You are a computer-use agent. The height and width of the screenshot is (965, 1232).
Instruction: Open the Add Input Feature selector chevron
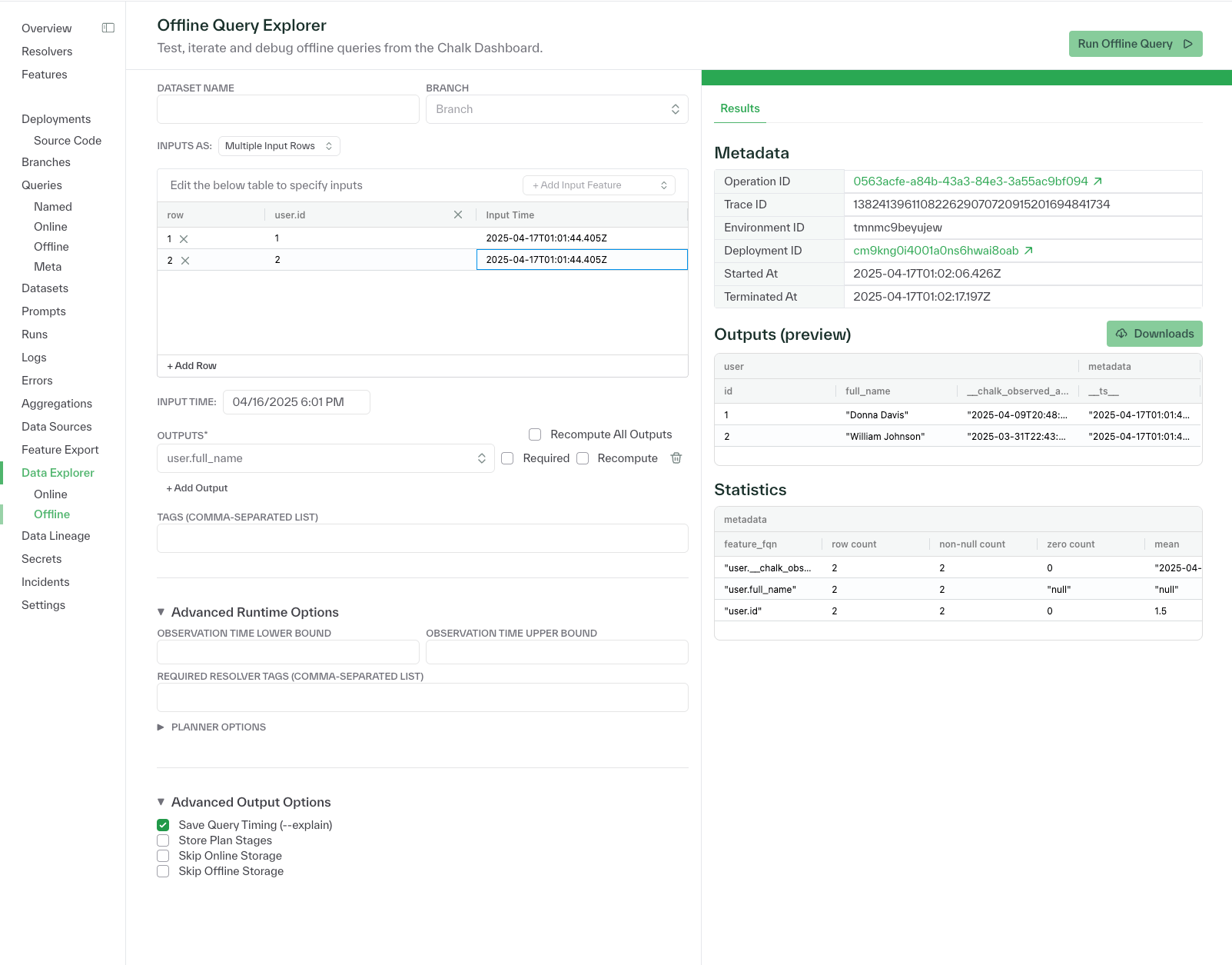tap(662, 185)
